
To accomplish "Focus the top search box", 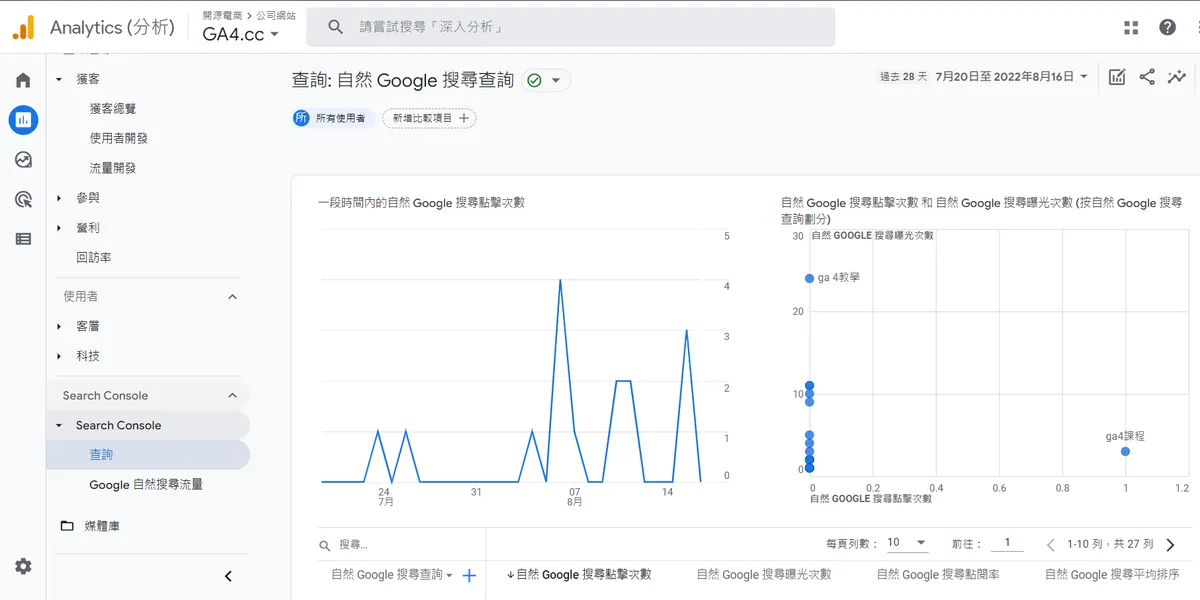I will click(x=570, y=27).
